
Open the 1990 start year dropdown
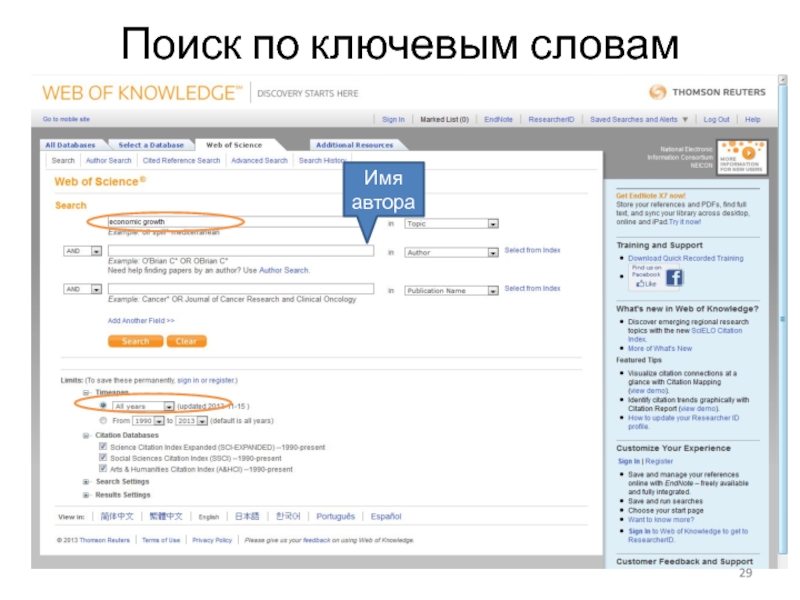point(148,421)
